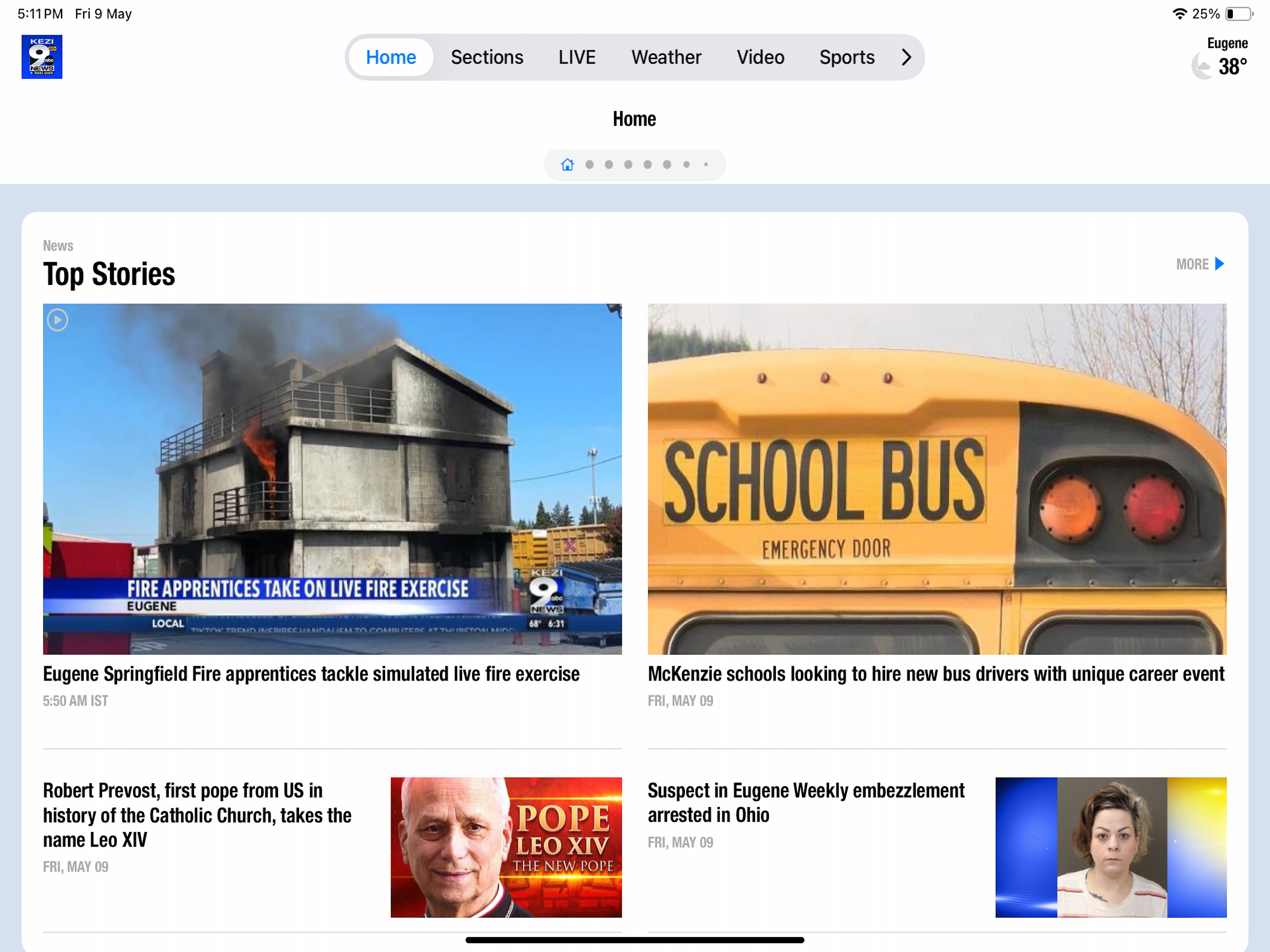Open Eugene Springfield Fire apprentices headline

311,674
